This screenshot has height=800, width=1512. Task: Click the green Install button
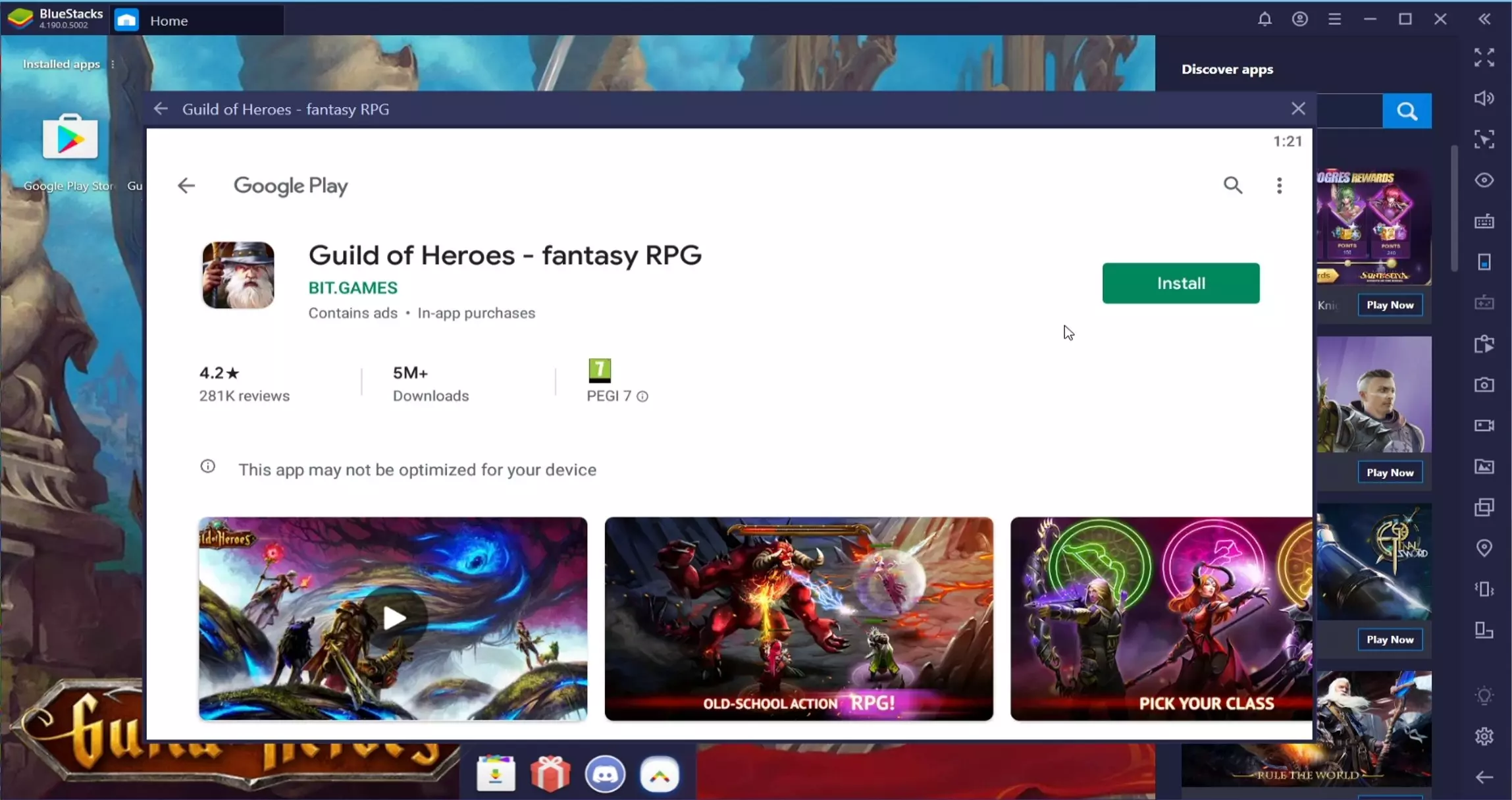(x=1180, y=283)
